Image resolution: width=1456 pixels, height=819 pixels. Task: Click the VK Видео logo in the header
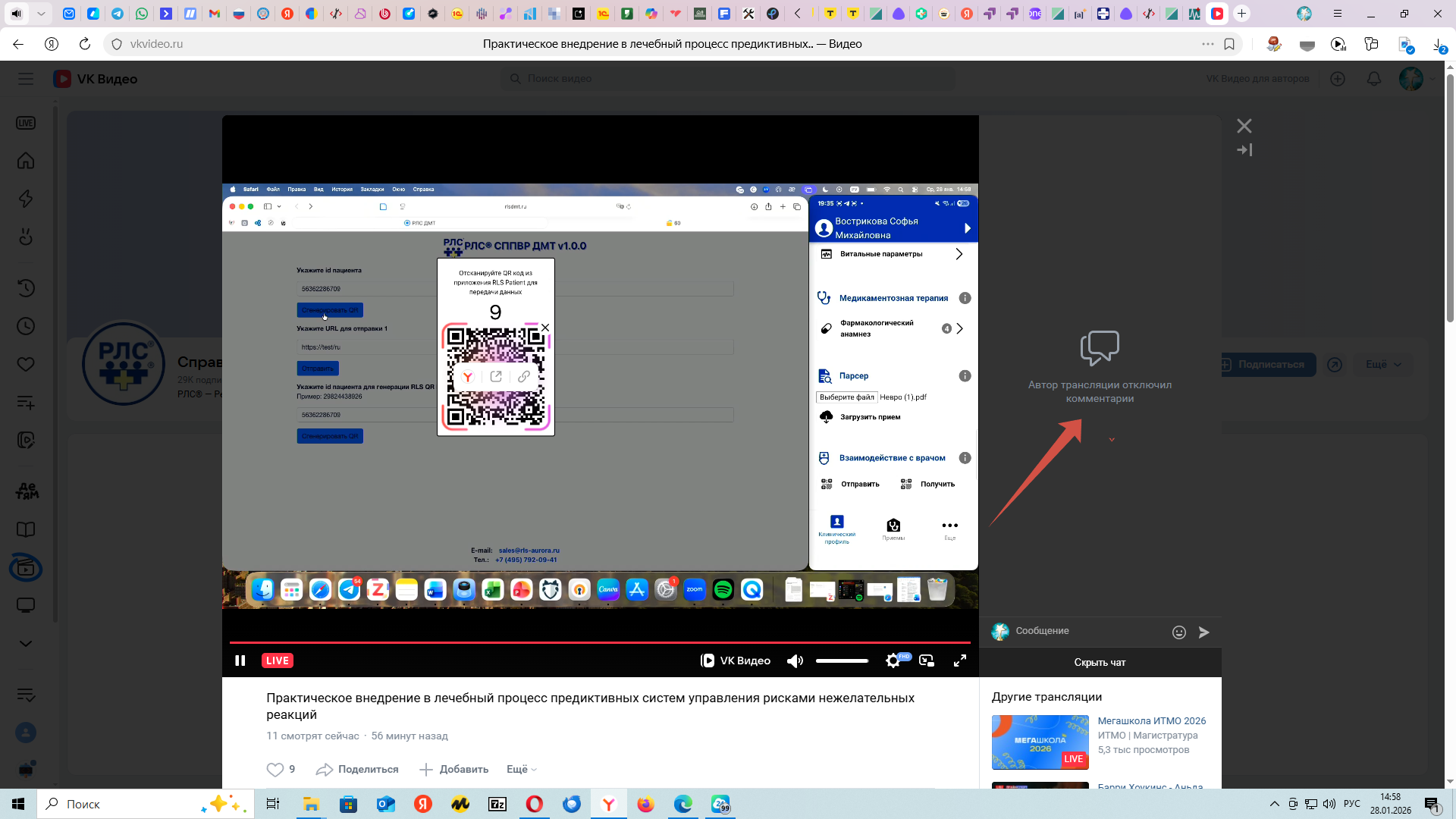(96, 79)
